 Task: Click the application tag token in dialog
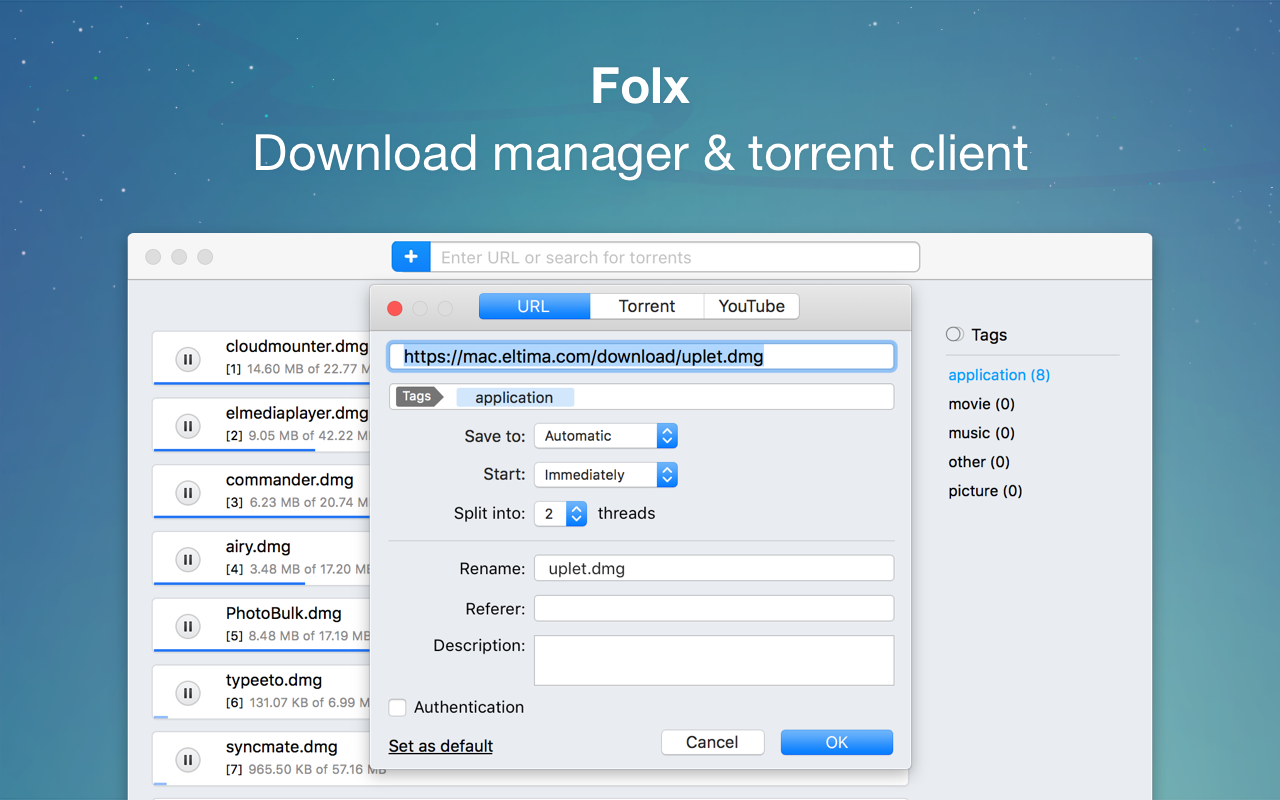click(515, 397)
